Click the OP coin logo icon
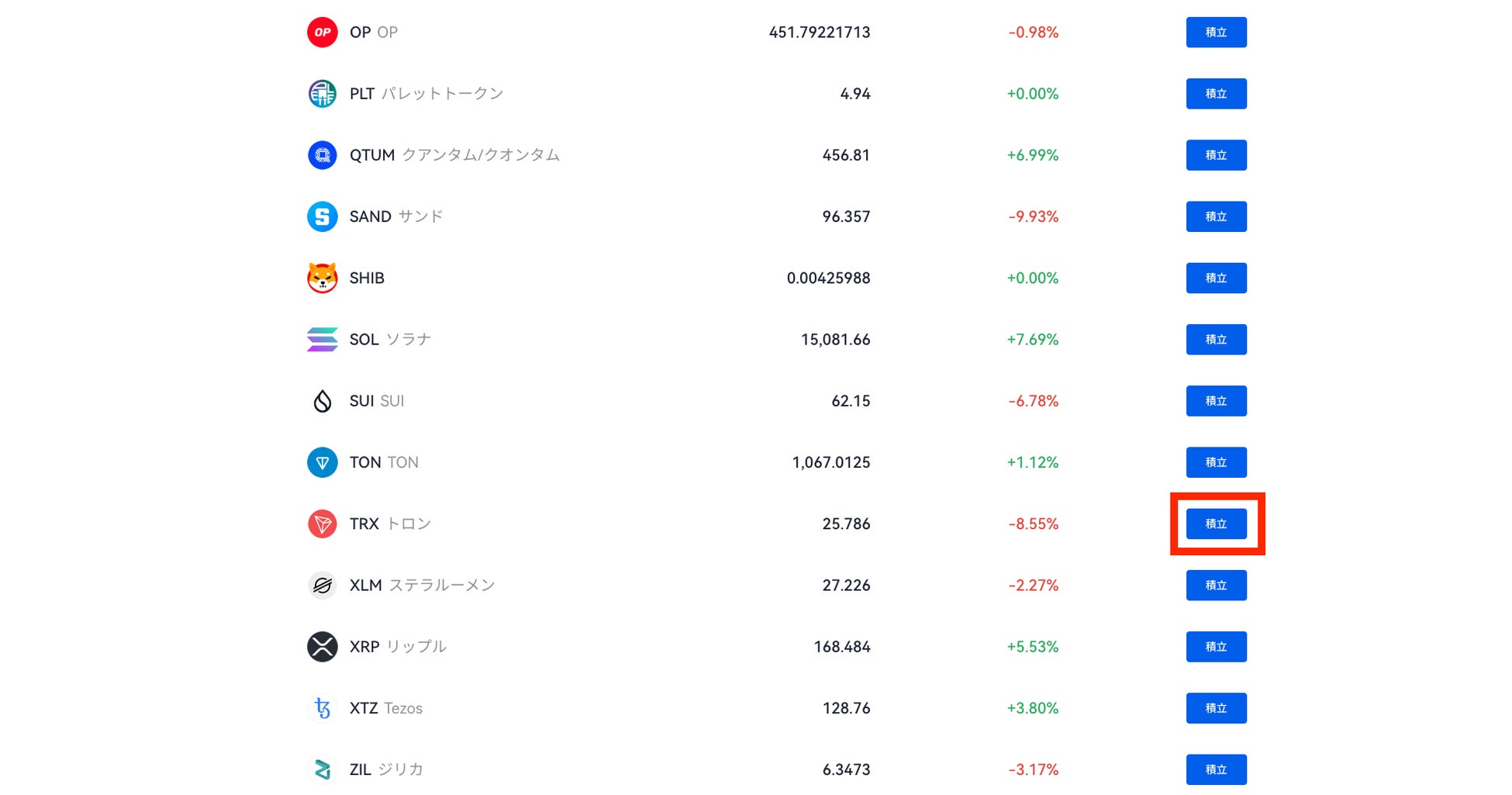 coord(322,33)
